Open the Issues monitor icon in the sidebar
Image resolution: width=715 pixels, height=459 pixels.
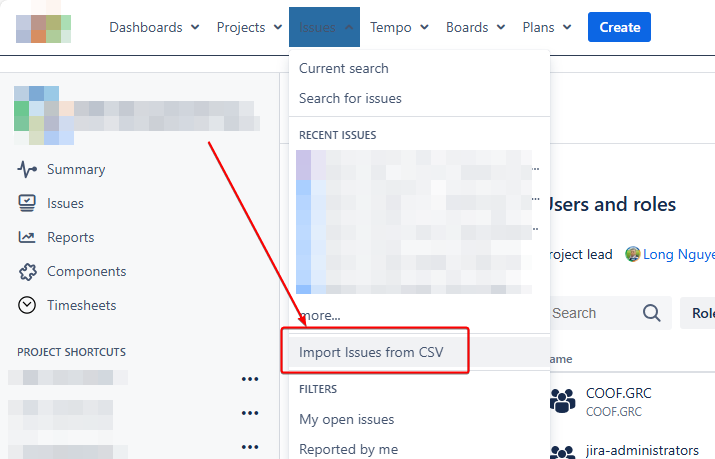tap(27, 203)
